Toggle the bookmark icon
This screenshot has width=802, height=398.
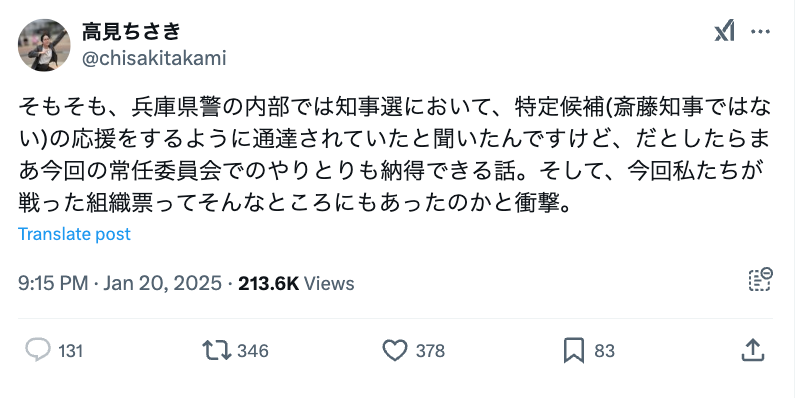574,351
